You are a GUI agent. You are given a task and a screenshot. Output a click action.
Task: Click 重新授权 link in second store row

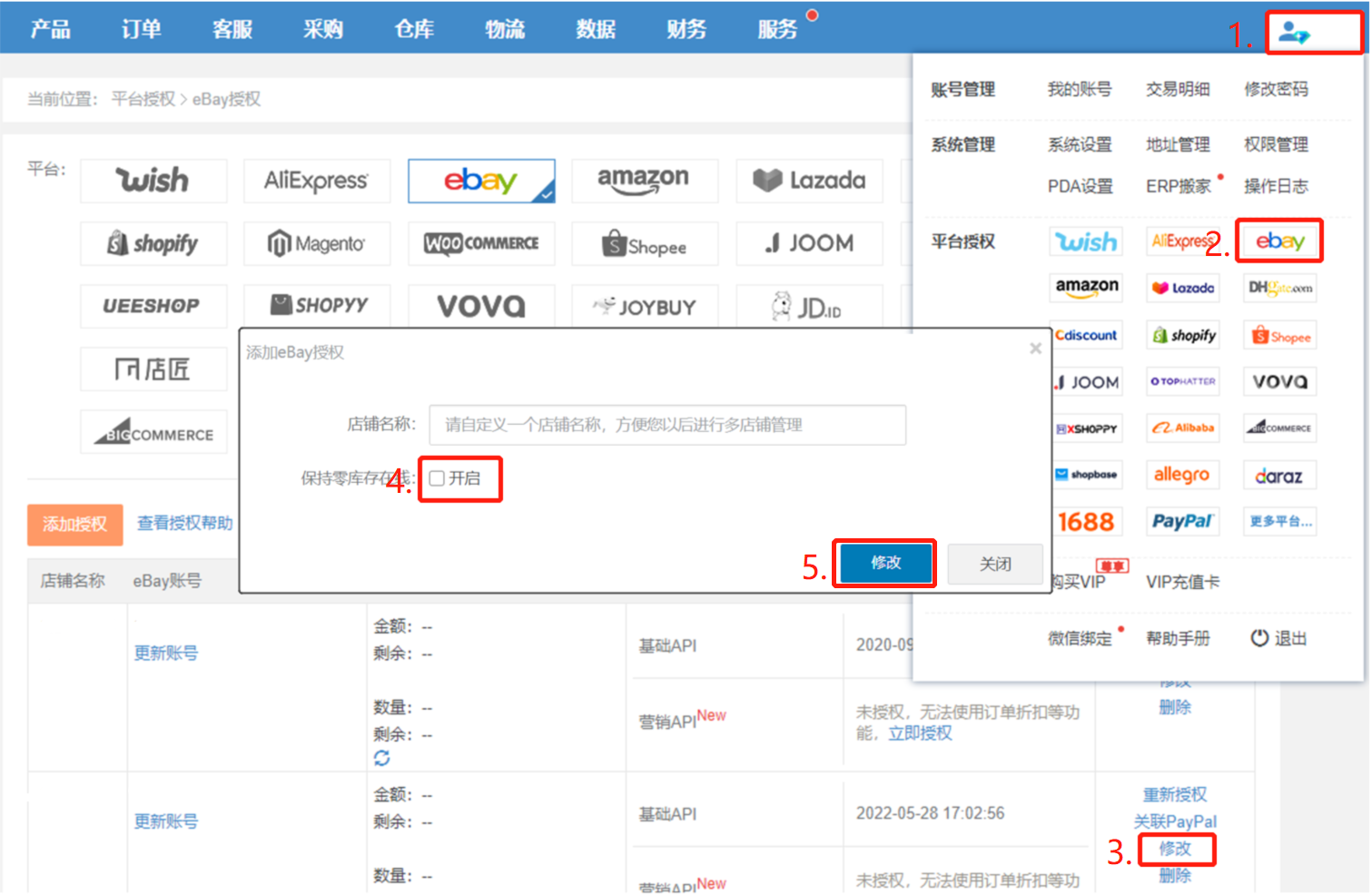click(x=1175, y=795)
